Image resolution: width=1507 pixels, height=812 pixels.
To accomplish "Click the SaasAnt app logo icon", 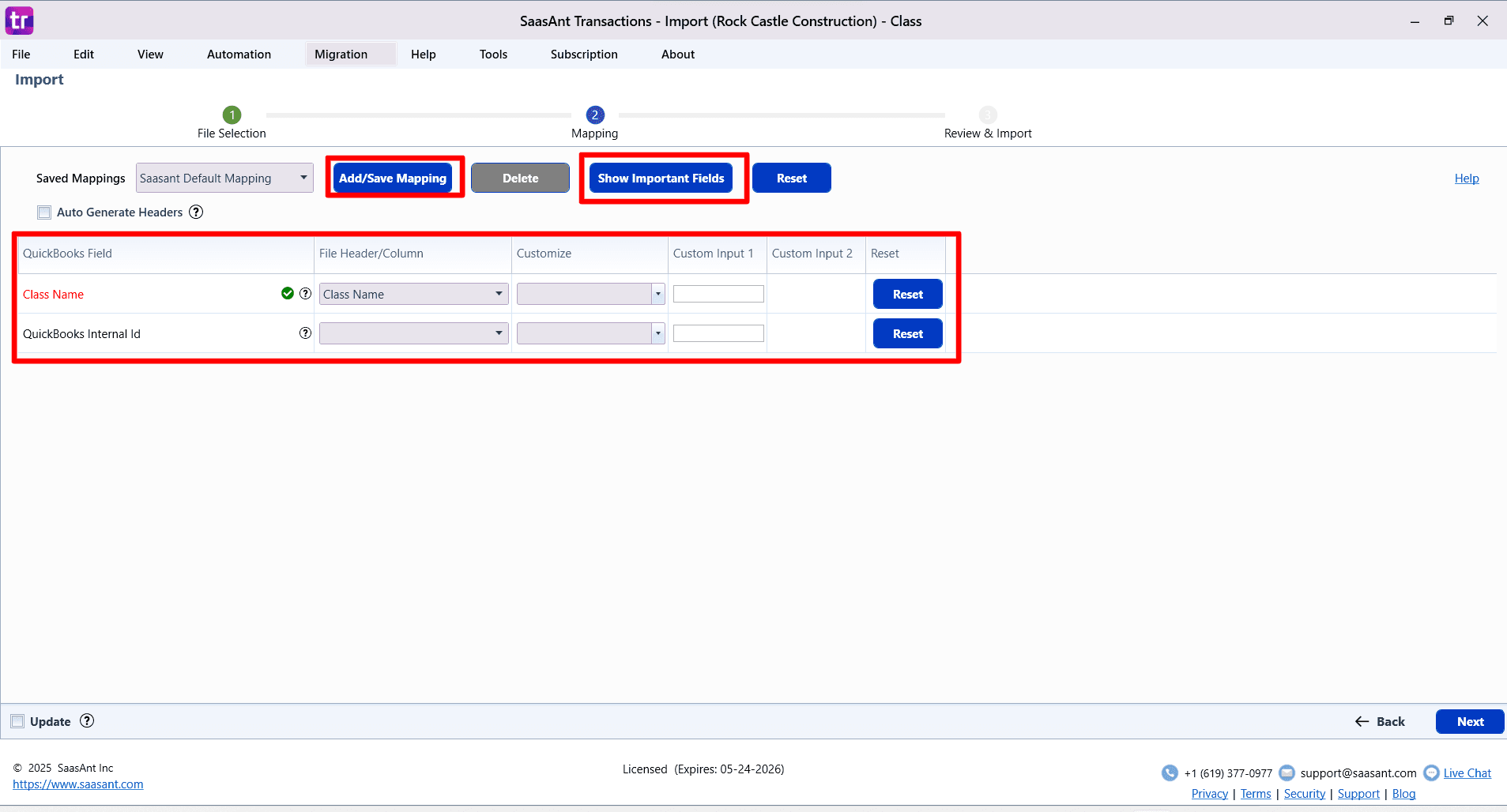I will point(20,21).
